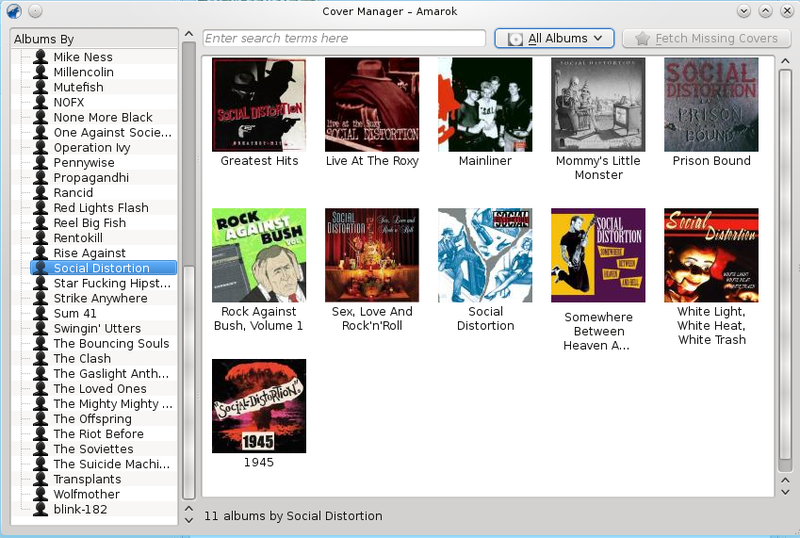The image size is (800, 538).
Task: Select Wolfmother artist
Action: coord(104,494)
